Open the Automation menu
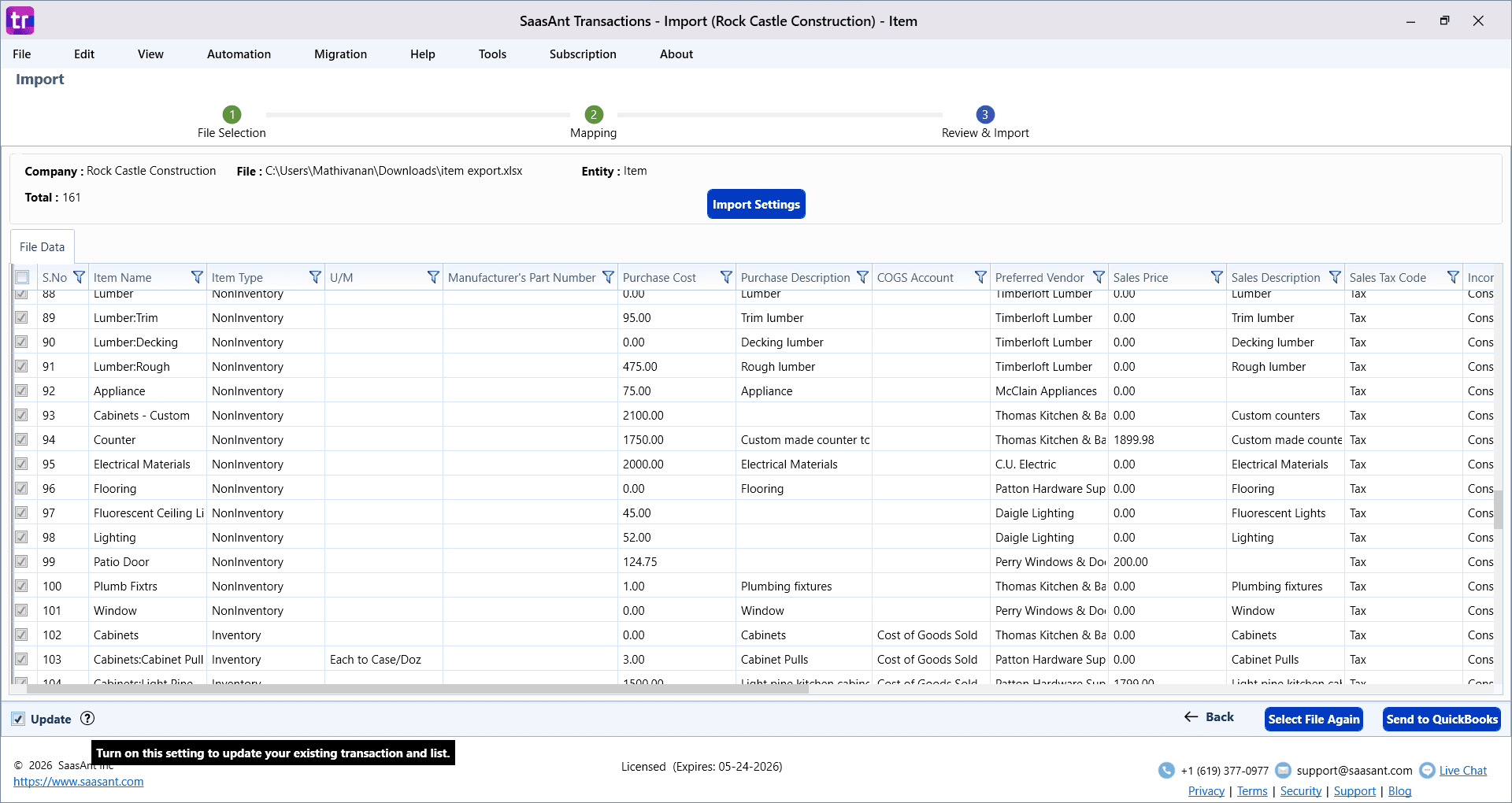Image resolution: width=1512 pixels, height=803 pixels. pos(239,54)
